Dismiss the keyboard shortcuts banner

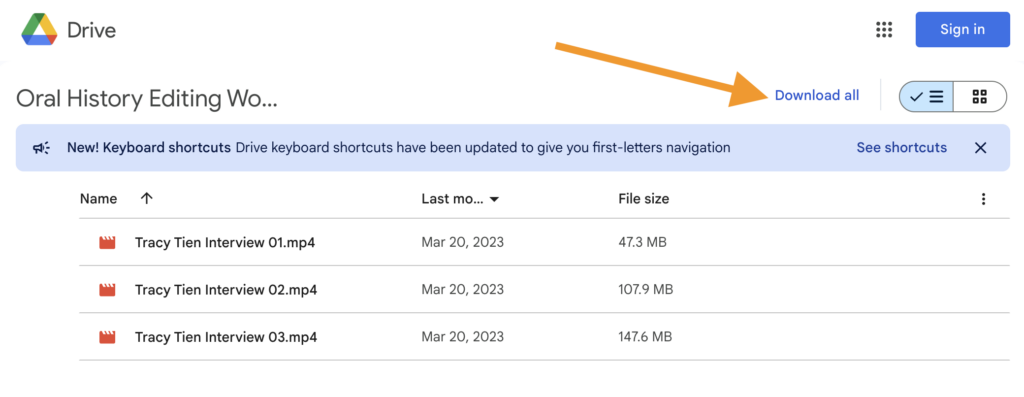(x=980, y=148)
